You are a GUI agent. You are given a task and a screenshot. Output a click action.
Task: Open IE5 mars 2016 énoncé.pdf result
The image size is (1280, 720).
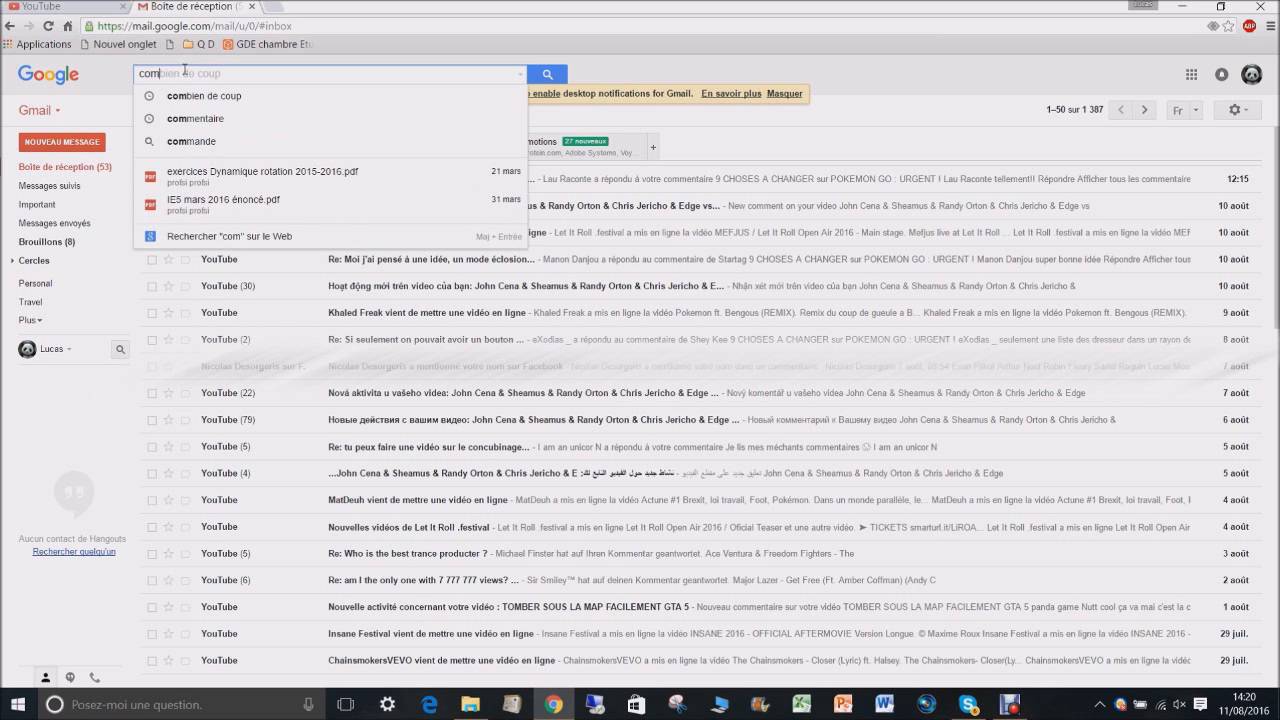pos(330,204)
